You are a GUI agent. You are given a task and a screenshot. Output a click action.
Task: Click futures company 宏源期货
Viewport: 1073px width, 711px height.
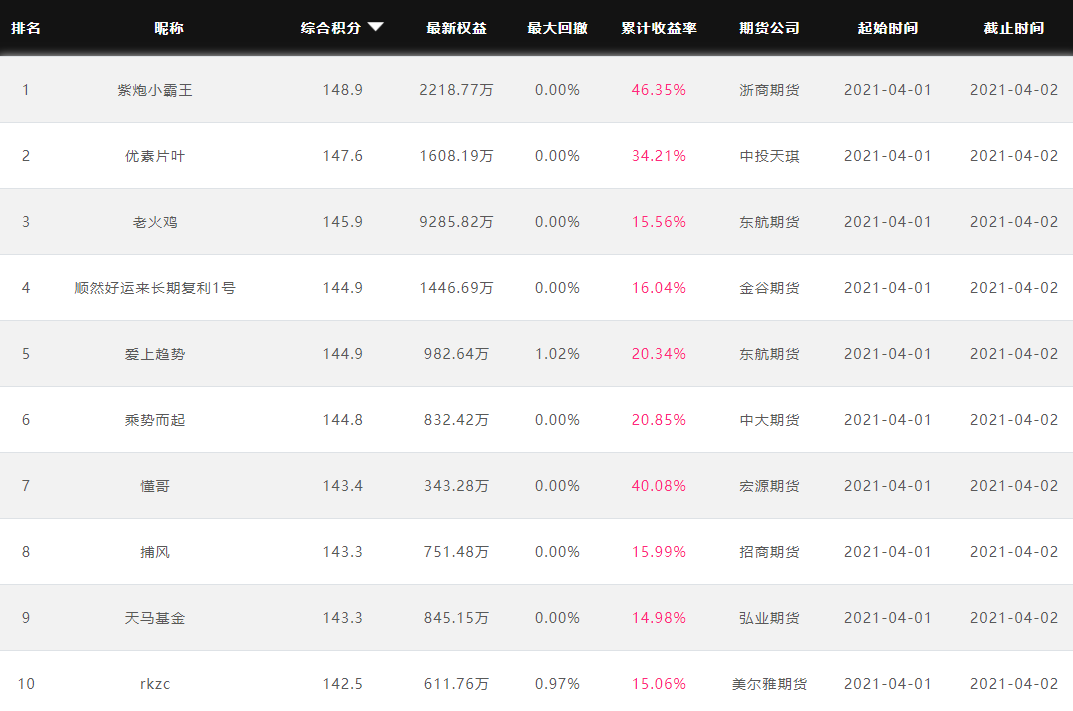pyautogui.click(x=770, y=487)
